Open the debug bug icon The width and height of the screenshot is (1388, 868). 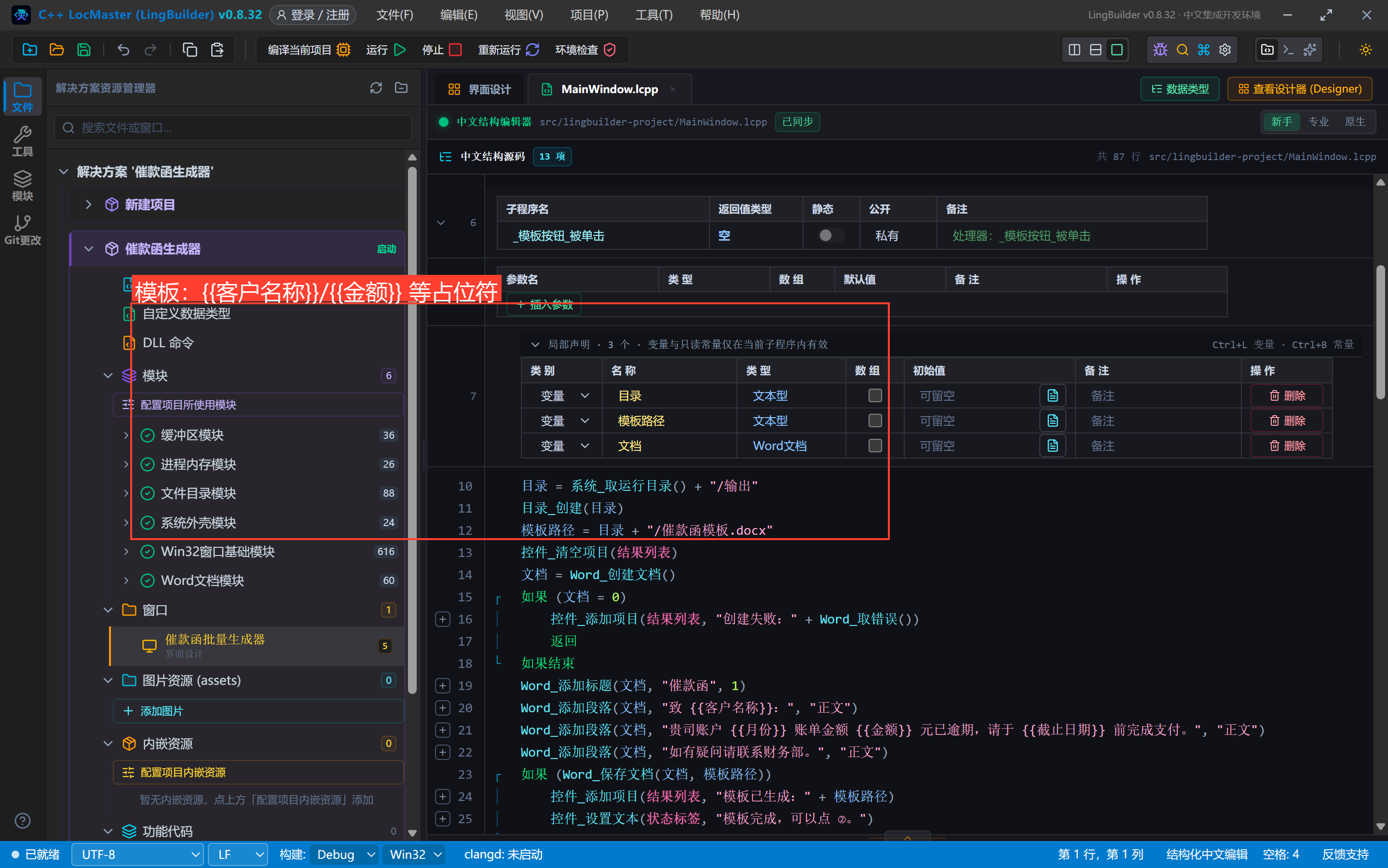[1160, 50]
